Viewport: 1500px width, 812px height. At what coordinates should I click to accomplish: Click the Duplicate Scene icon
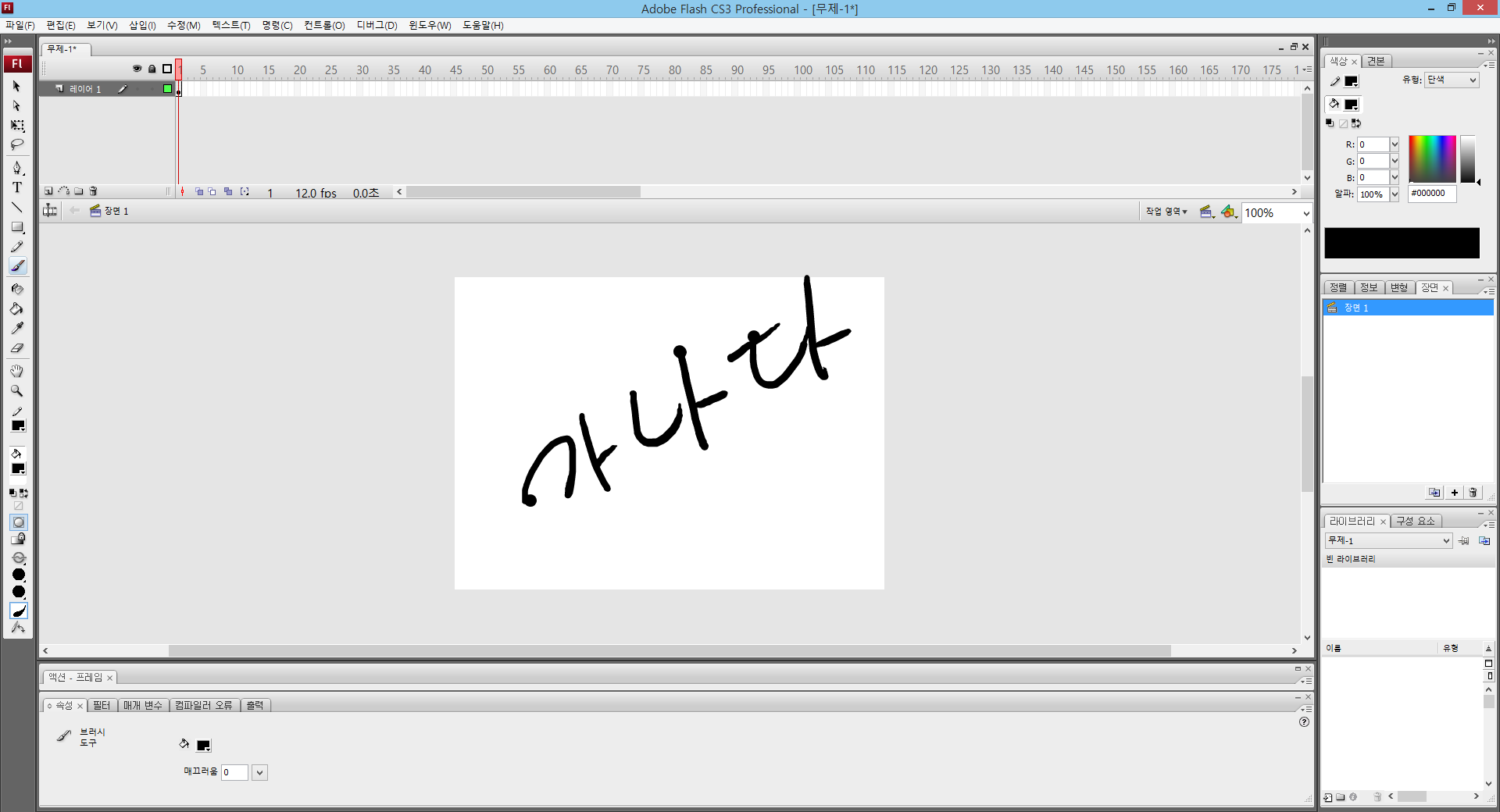click(x=1434, y=493)
